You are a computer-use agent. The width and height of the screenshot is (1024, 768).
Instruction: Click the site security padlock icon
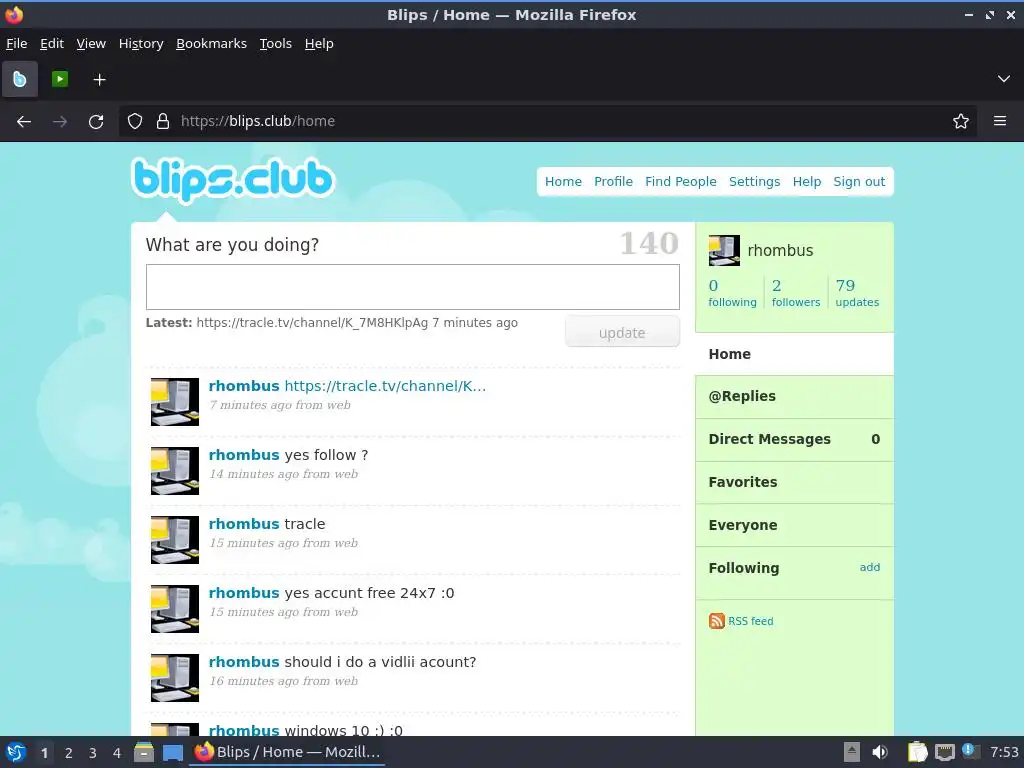(x=163, y=121)
